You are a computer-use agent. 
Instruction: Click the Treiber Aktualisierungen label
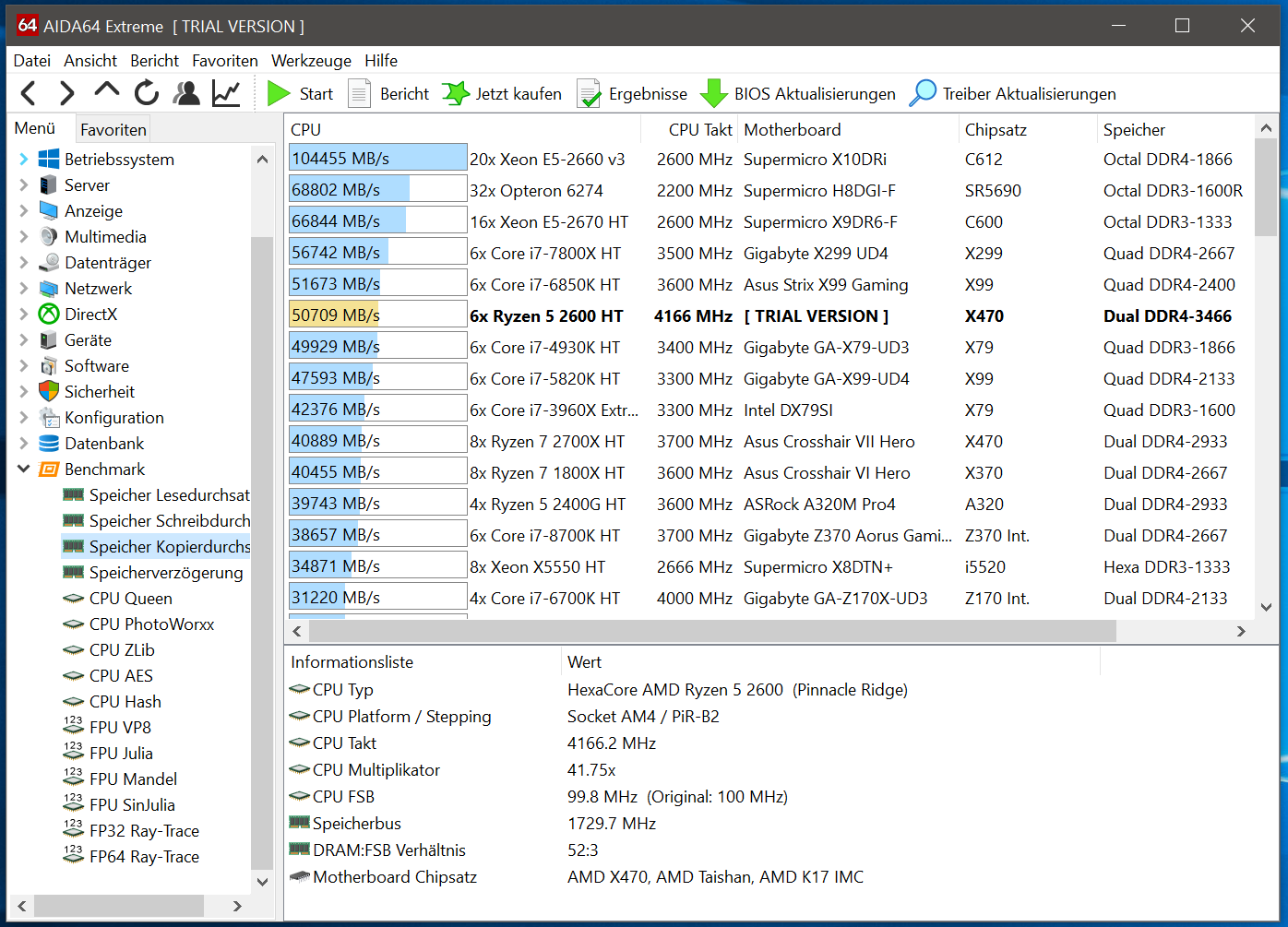click(x=1030, y=93)
